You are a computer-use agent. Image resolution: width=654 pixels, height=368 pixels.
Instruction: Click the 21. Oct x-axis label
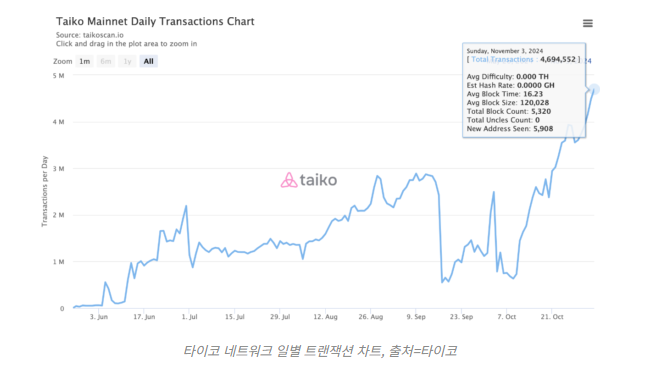point(552,317)
